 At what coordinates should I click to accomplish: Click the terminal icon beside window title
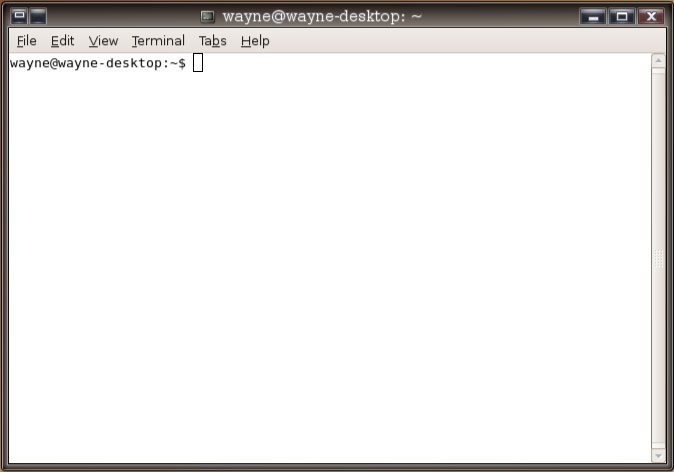tap(208, 17)
